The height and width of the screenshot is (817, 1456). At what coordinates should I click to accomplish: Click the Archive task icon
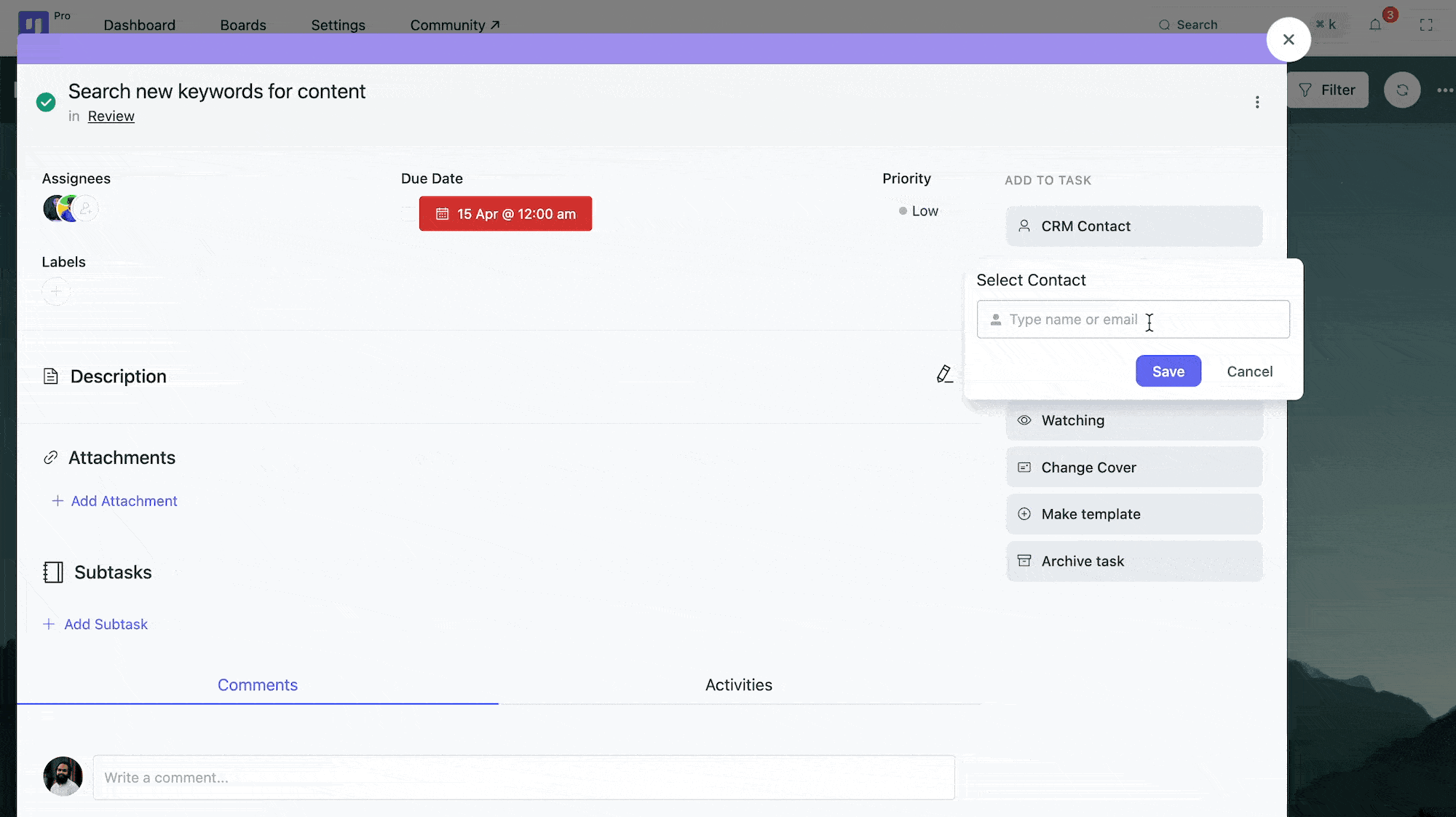coord(1024,561)
